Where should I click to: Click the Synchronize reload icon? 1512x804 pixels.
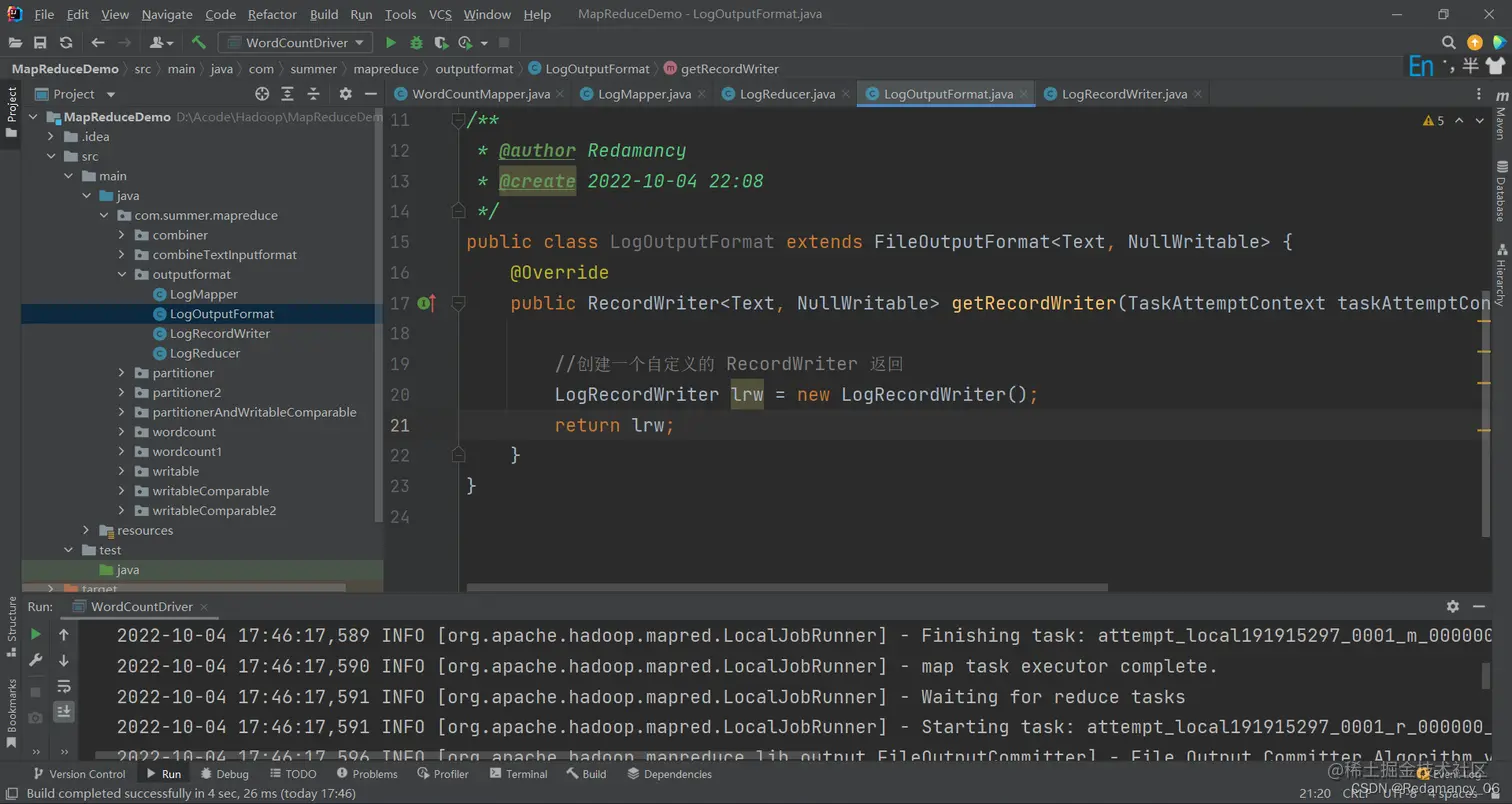[x=66, y=42]
